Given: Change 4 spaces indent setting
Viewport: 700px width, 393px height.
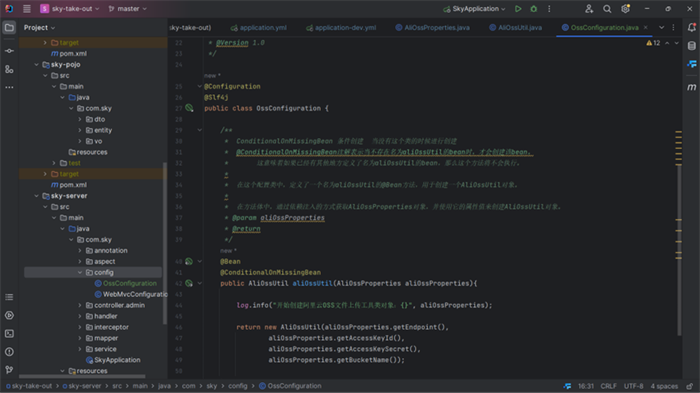Looking at the screenshot, I should (664, 386).
